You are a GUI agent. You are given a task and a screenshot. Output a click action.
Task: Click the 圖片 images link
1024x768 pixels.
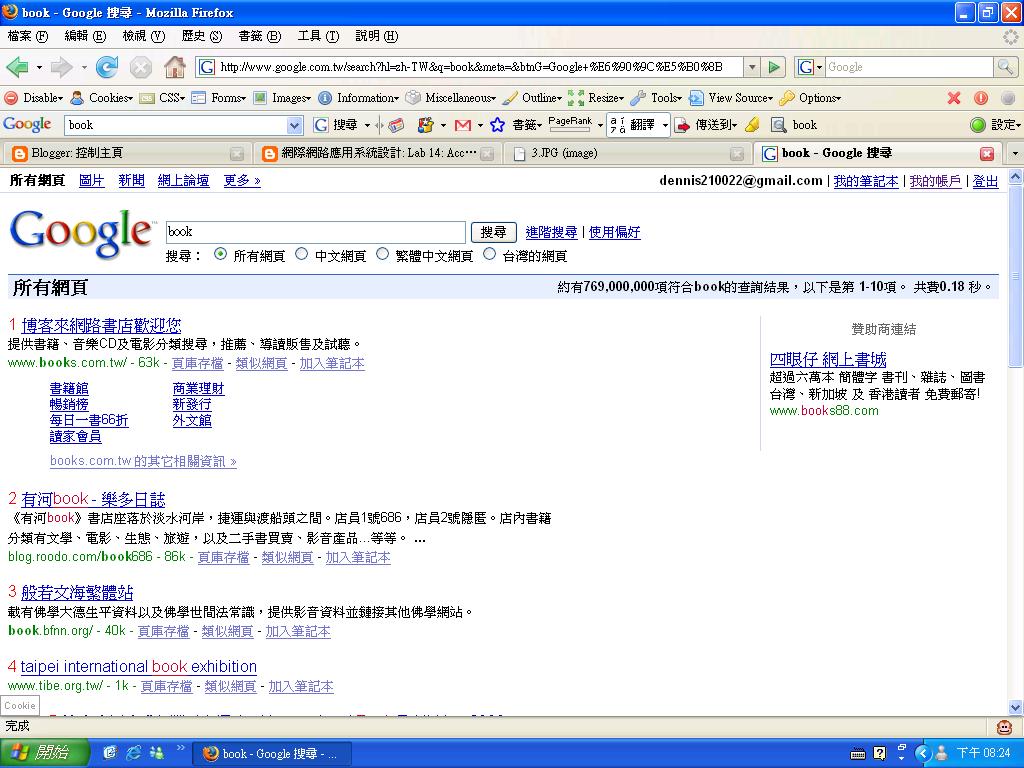(91, 180)
